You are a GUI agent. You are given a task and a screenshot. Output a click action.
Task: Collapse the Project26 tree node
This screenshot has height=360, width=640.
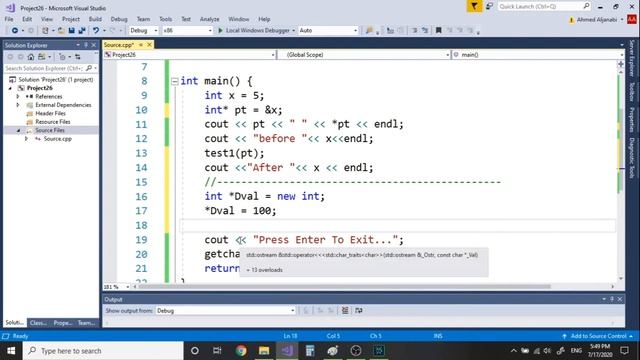coord(10,88)
